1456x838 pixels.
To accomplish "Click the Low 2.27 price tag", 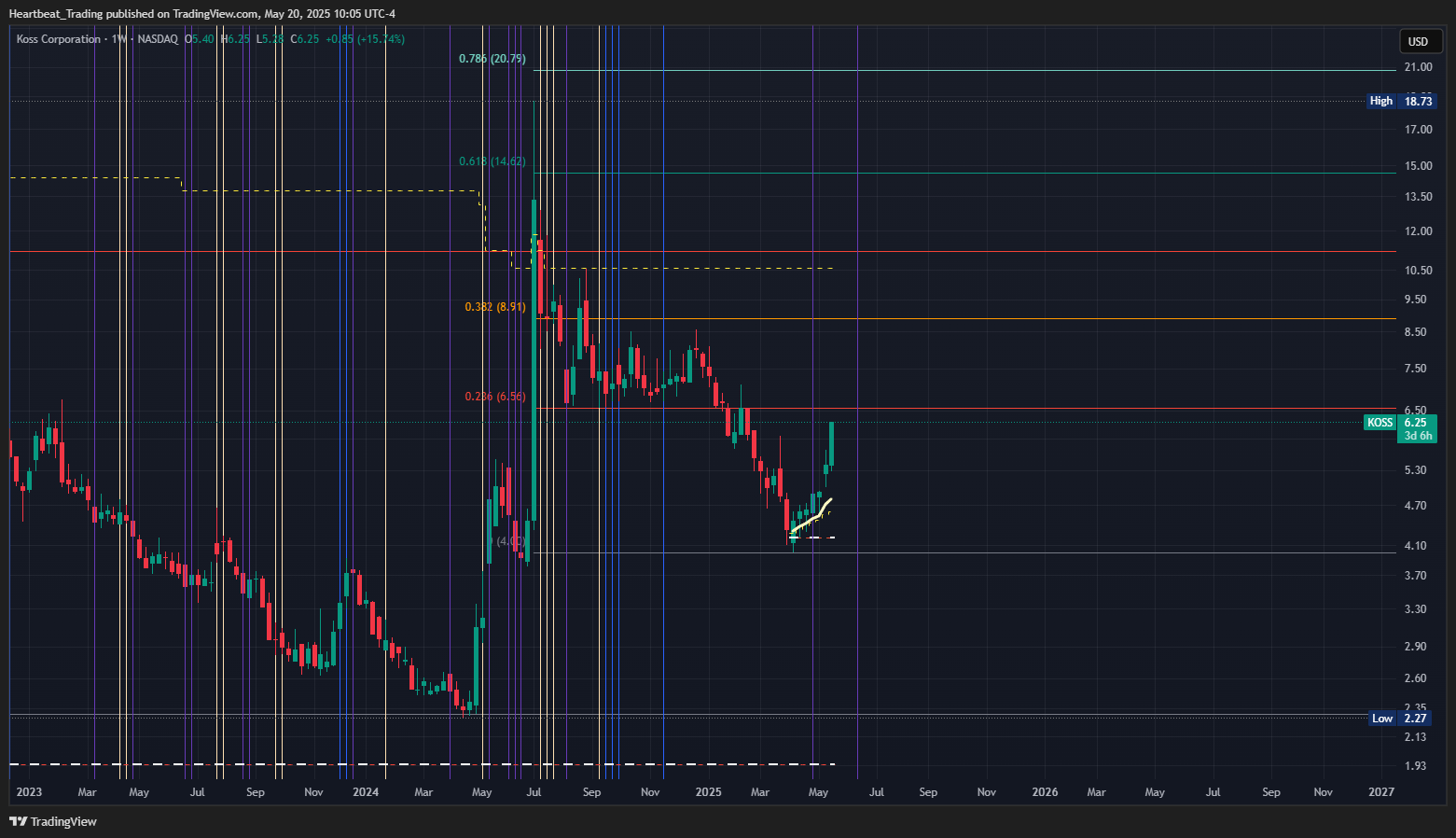I will point(1399,719).
